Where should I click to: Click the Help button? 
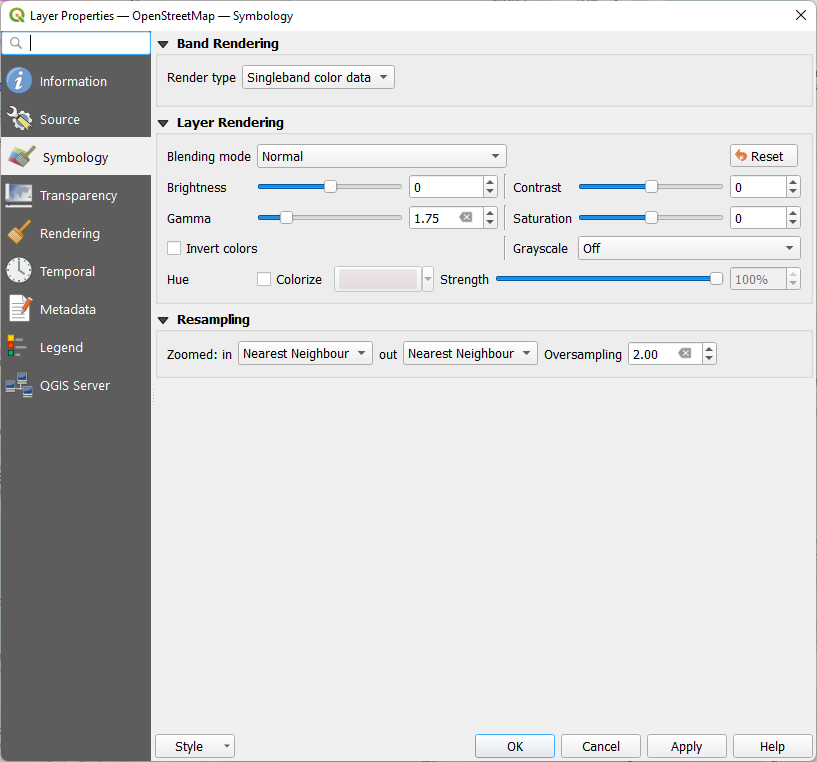[773, 746]
